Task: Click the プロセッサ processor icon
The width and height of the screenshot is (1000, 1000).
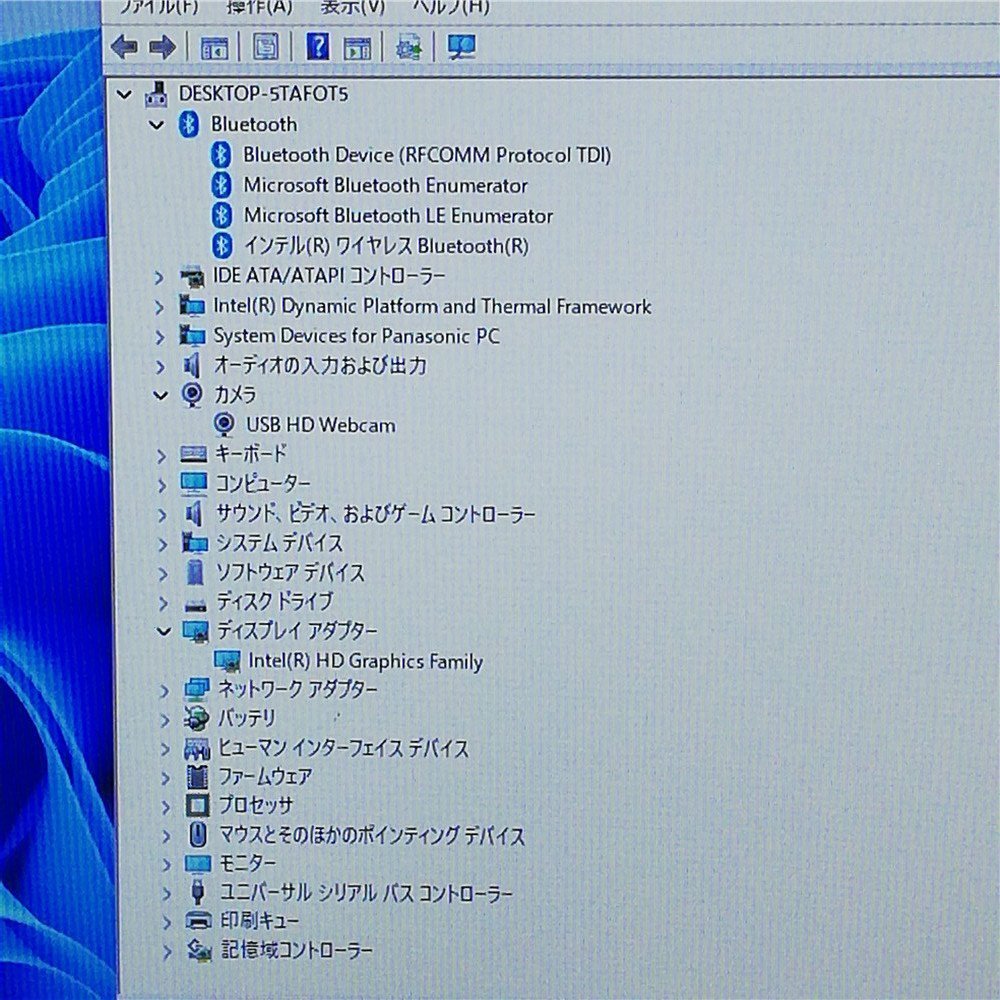Action: [198, 807]
